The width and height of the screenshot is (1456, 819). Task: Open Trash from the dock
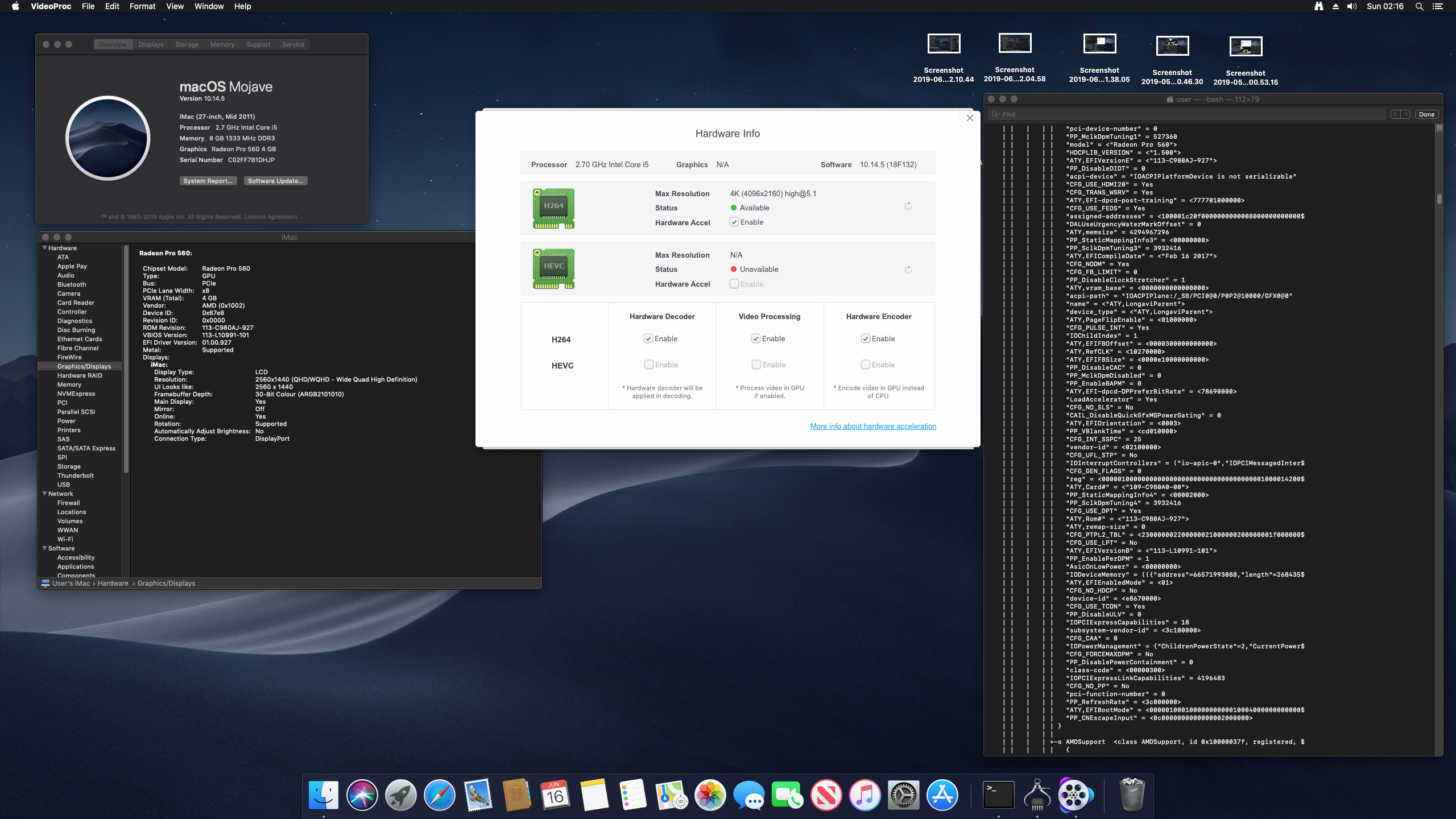pyautogui.click(x=1132, y=795)
